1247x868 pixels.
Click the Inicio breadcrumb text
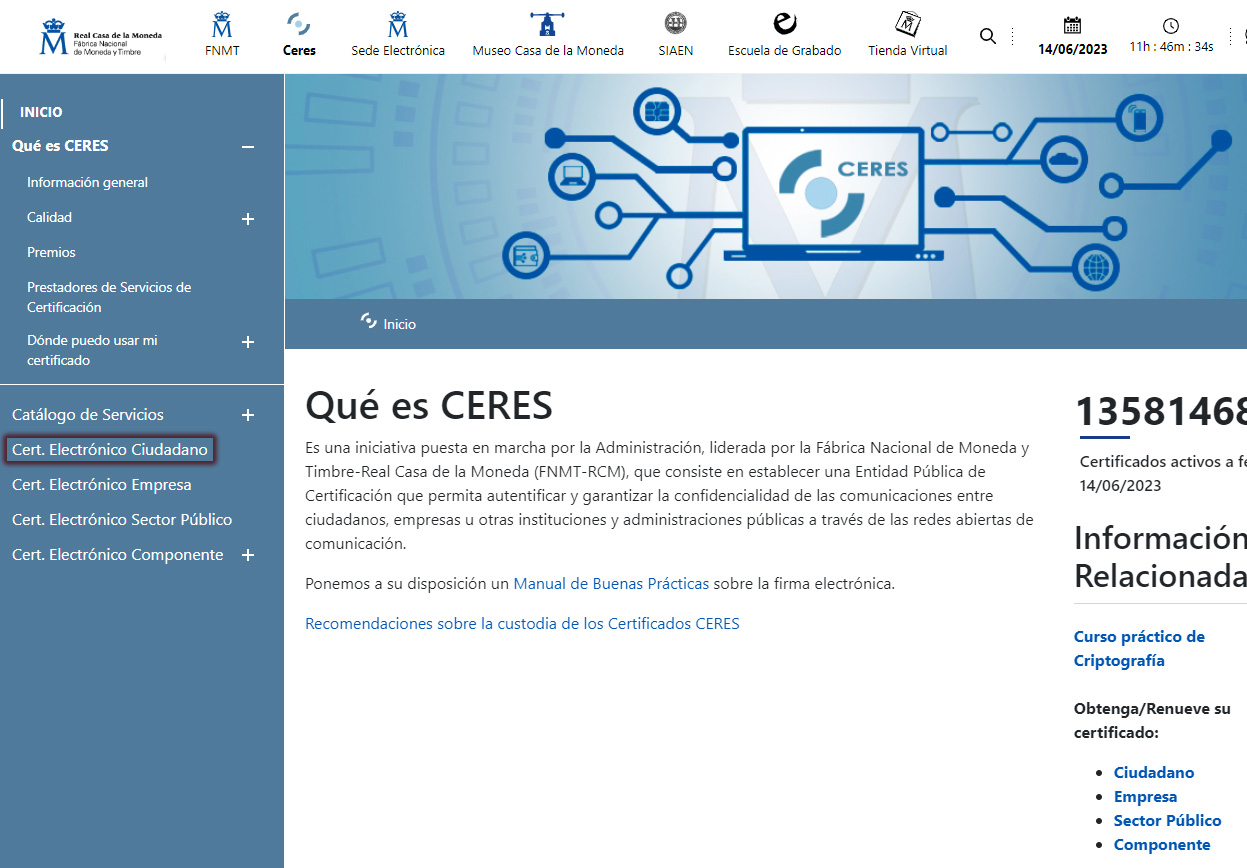[400, 324]
